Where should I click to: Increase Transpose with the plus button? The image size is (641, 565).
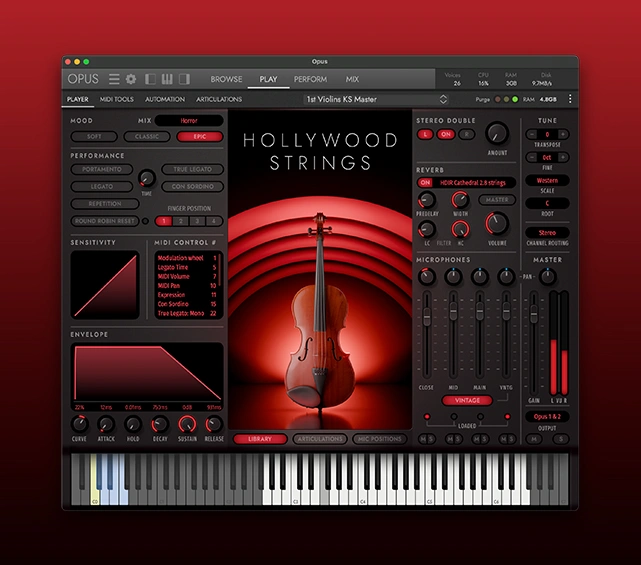pyautogui.click(x=563, y=134)
